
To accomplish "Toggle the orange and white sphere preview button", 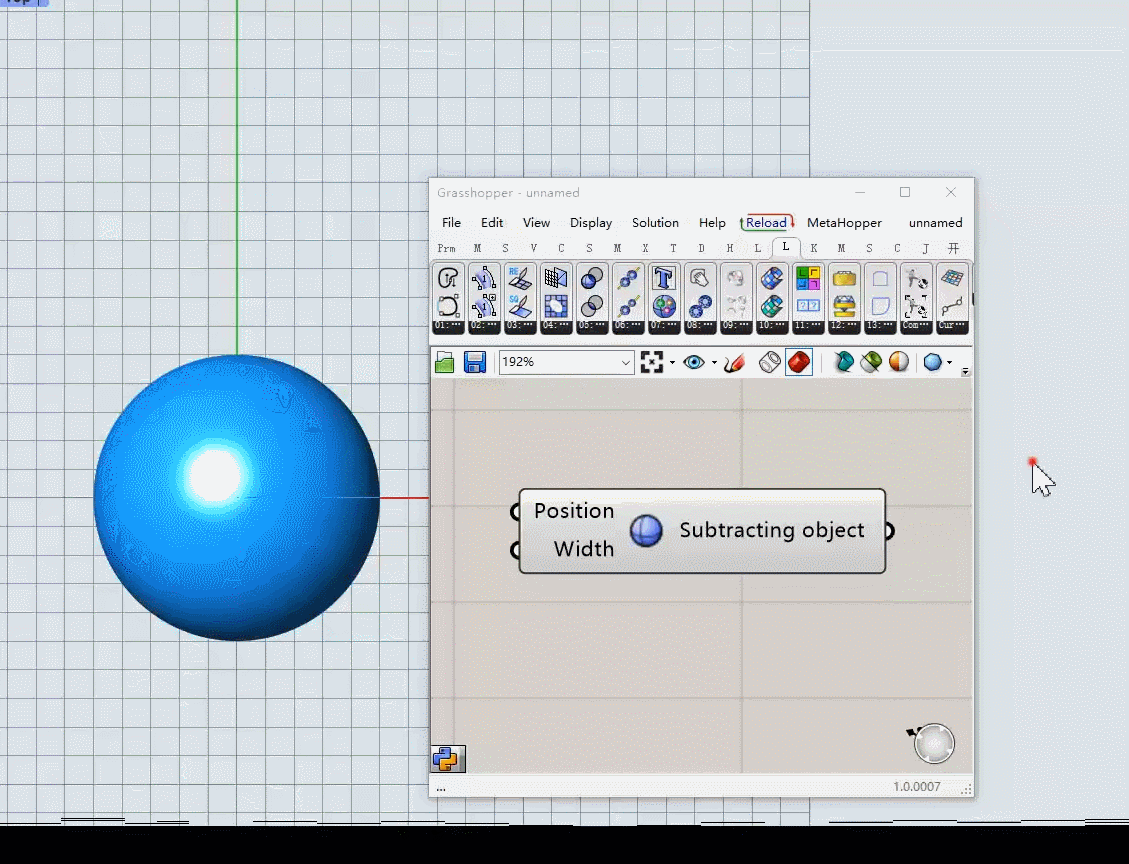I will pyautogui.click(x=899, y=362).
